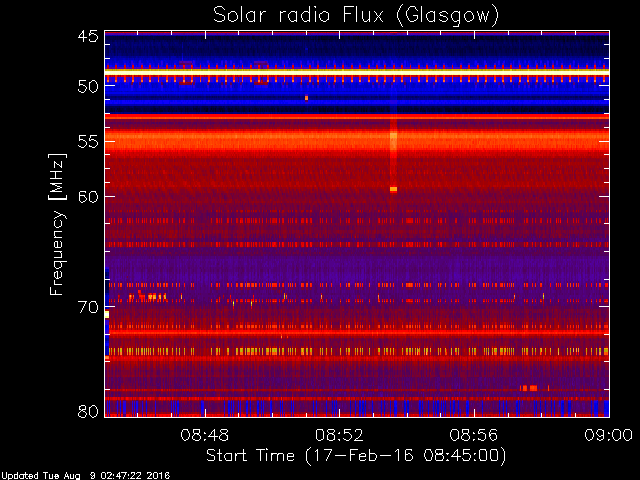640x480 pixels.
Task: Click the '80' frequency axis label
Action: pos(88,411)
